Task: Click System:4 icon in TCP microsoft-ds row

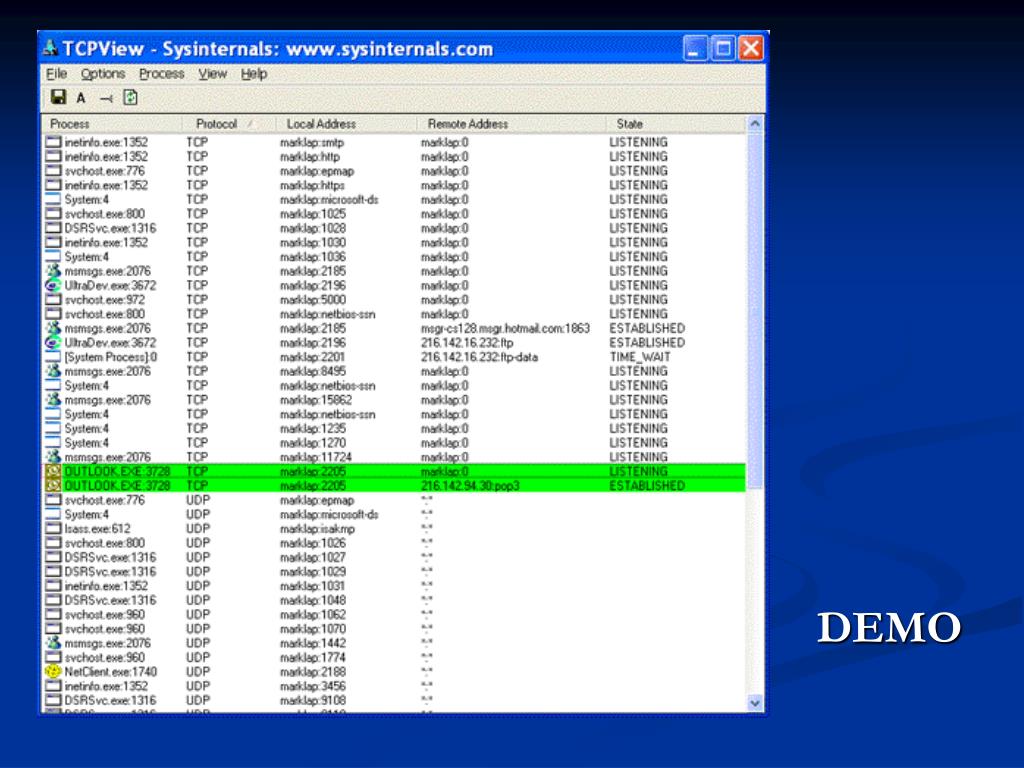Action: (54, 199)
